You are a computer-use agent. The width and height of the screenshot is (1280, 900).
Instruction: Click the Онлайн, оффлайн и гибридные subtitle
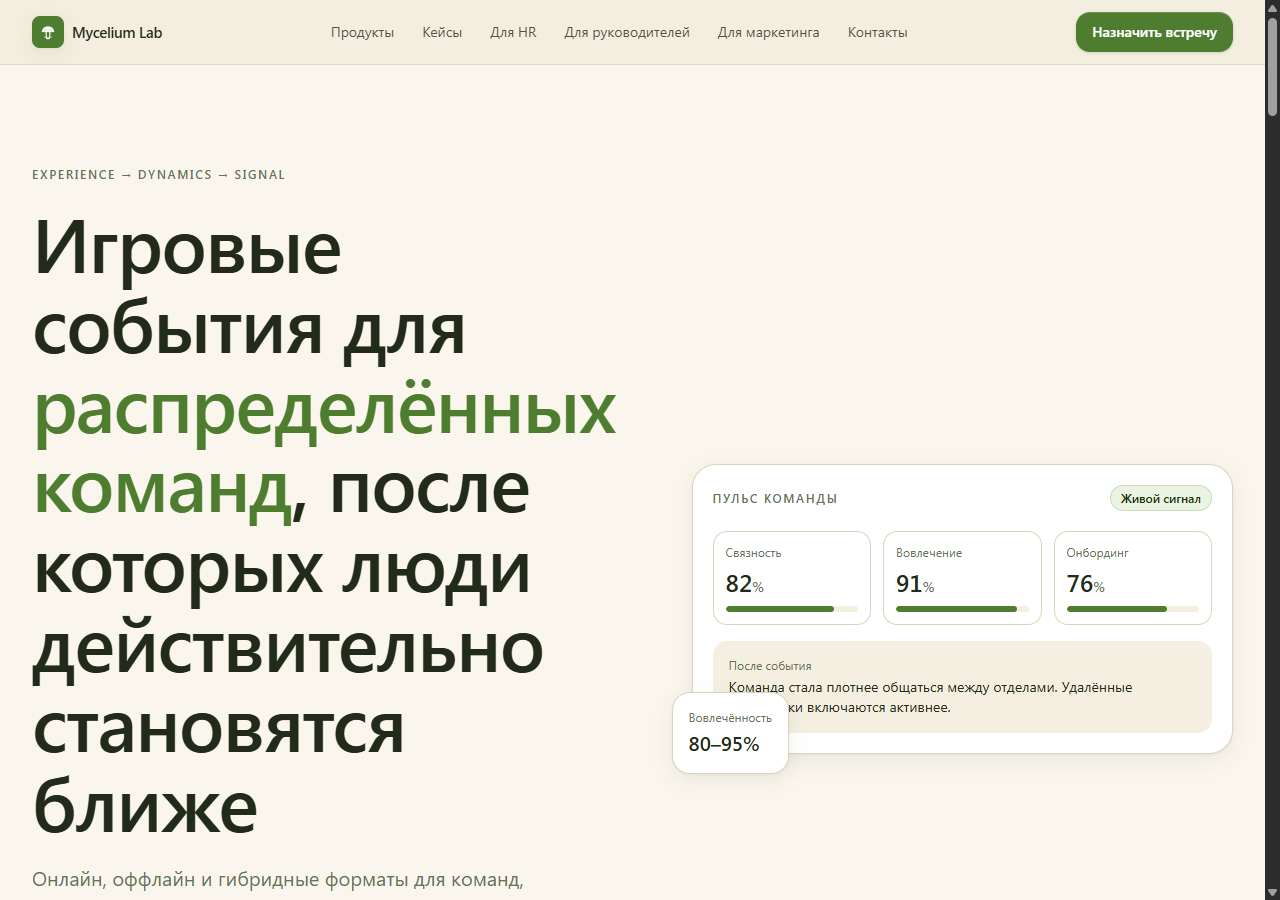coord(278,880)
